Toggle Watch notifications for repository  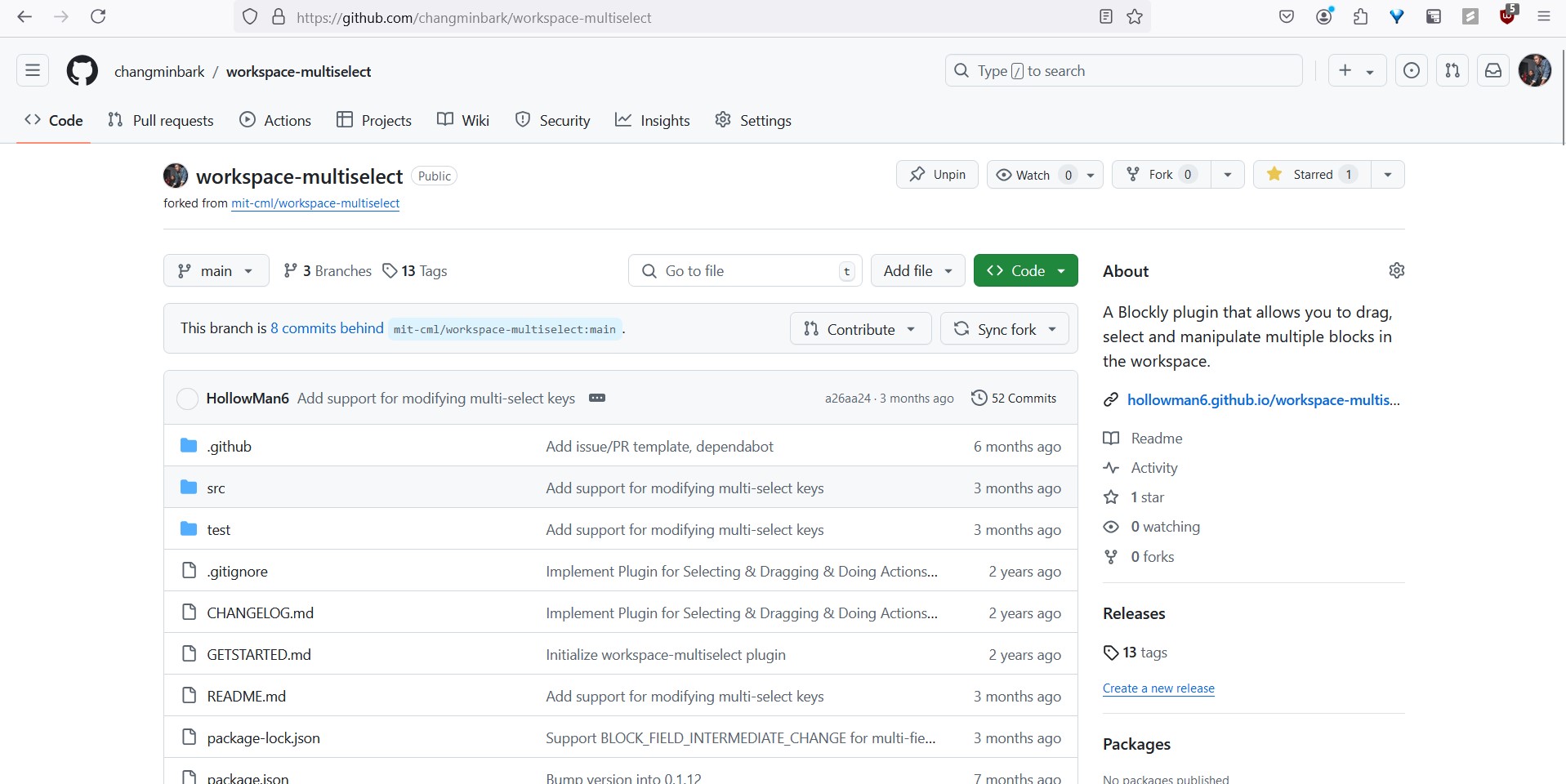click(x=1045, y=174)
